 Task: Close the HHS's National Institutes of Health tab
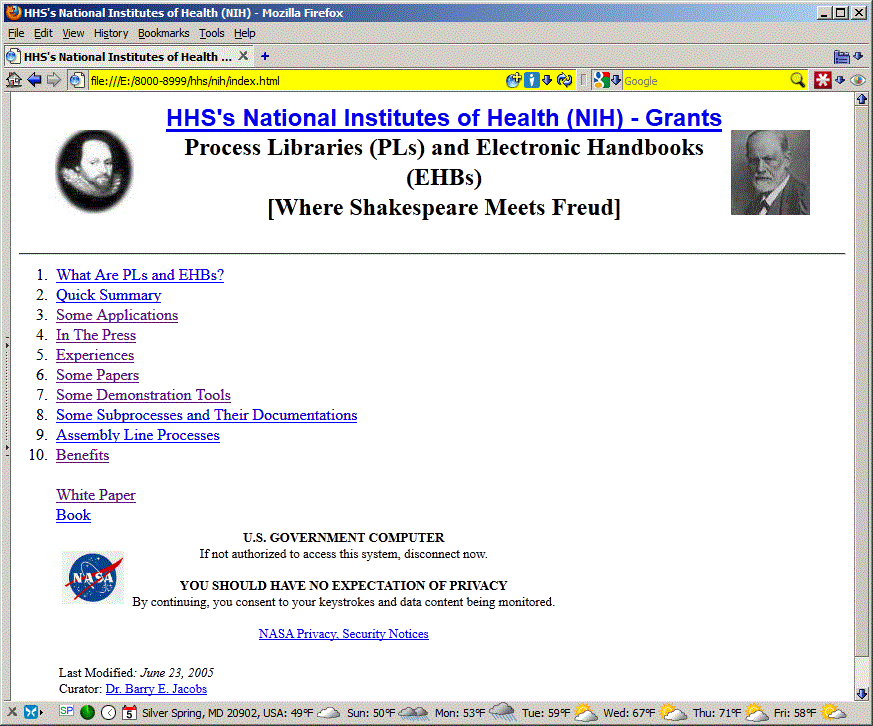[243, 56]
